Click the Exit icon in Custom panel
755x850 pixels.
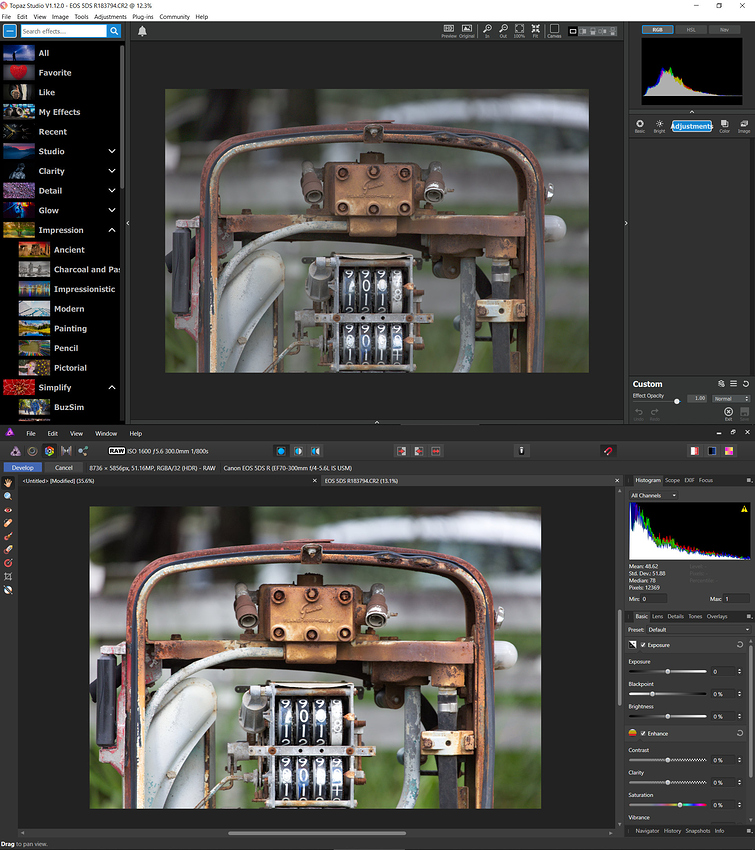(x=728, y=413)
